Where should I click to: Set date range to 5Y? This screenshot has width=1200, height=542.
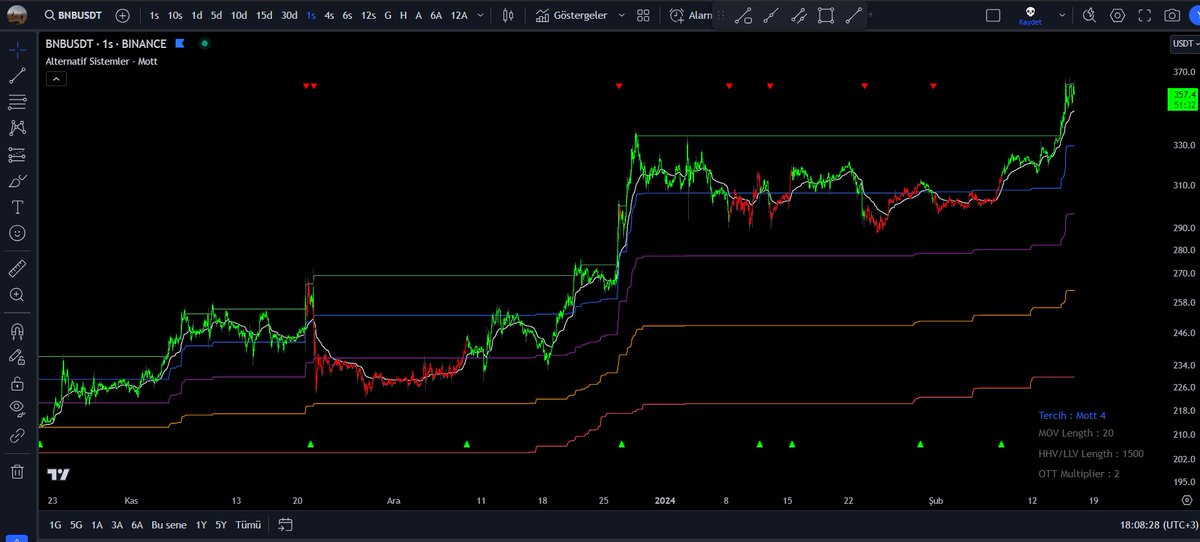click(222, 524)
